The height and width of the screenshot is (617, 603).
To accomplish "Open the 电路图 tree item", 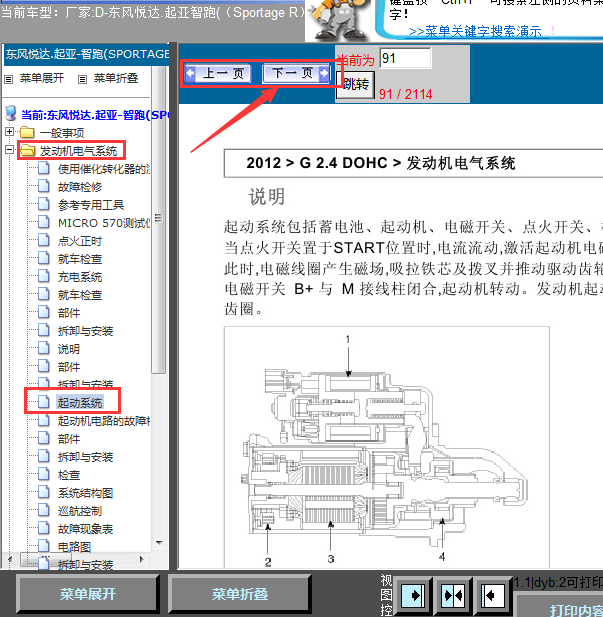I will [74, 547].
